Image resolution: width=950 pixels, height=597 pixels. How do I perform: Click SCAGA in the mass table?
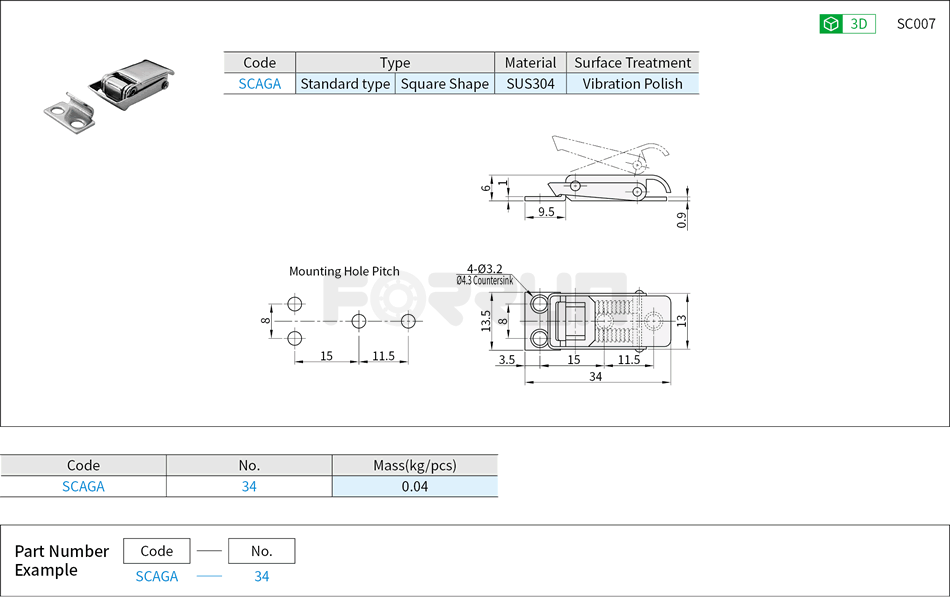83,487
